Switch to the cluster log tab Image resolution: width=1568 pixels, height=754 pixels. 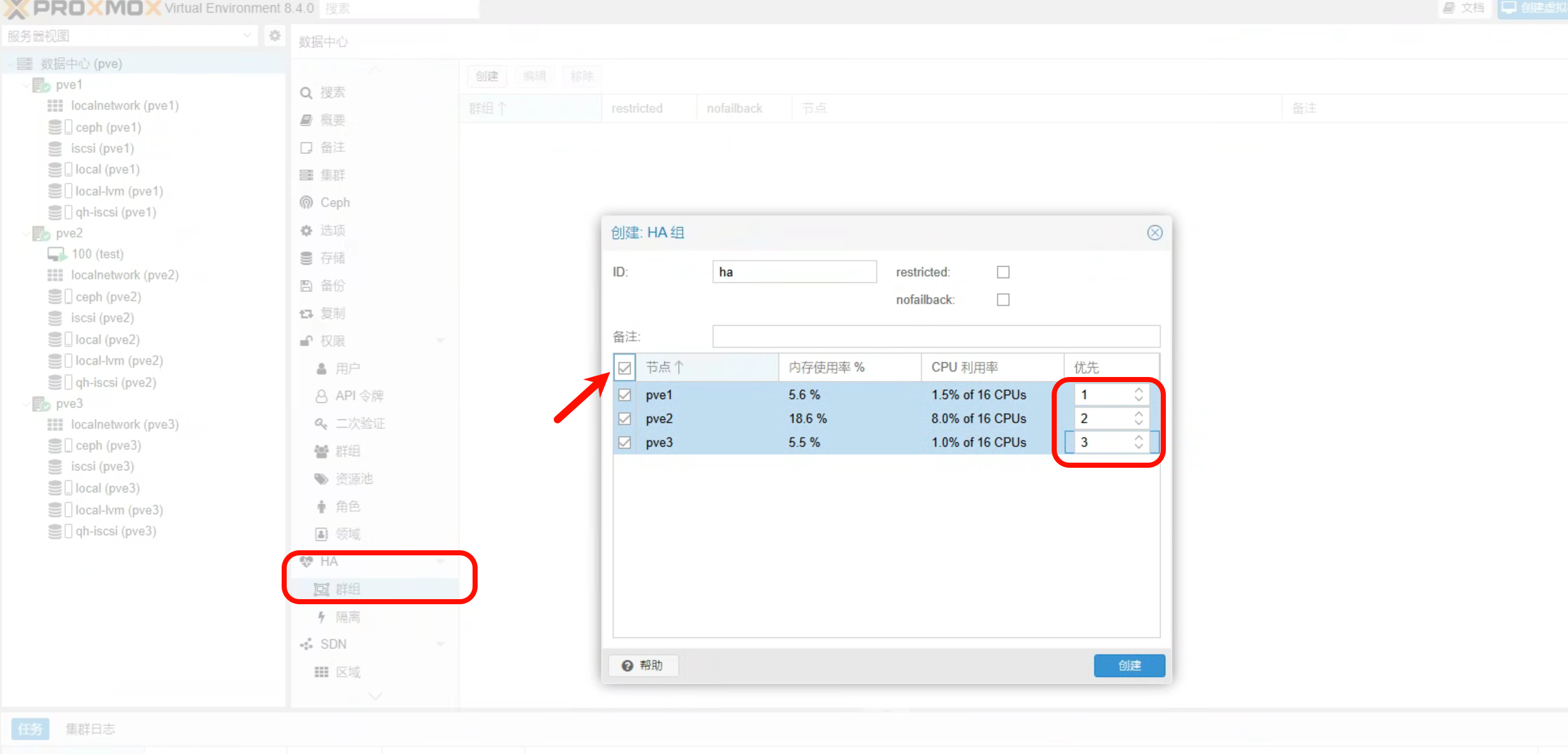click(90, 729)
